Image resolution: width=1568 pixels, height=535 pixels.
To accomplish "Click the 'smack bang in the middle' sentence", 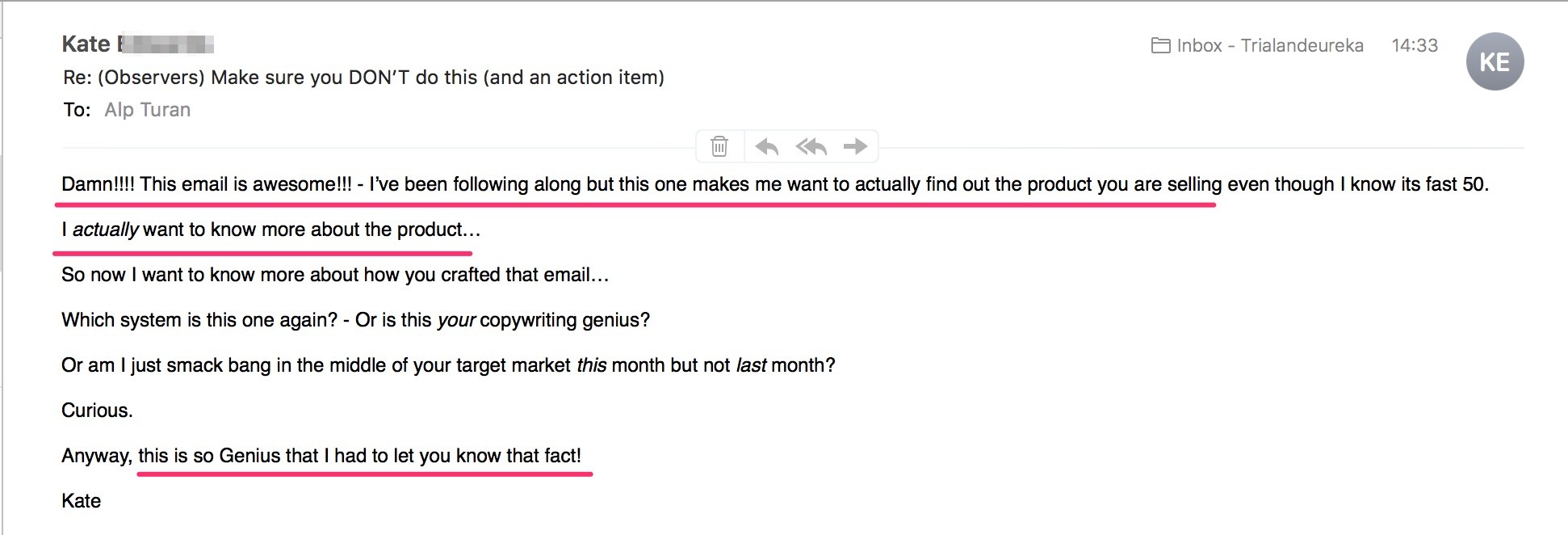I will point(448,365).
